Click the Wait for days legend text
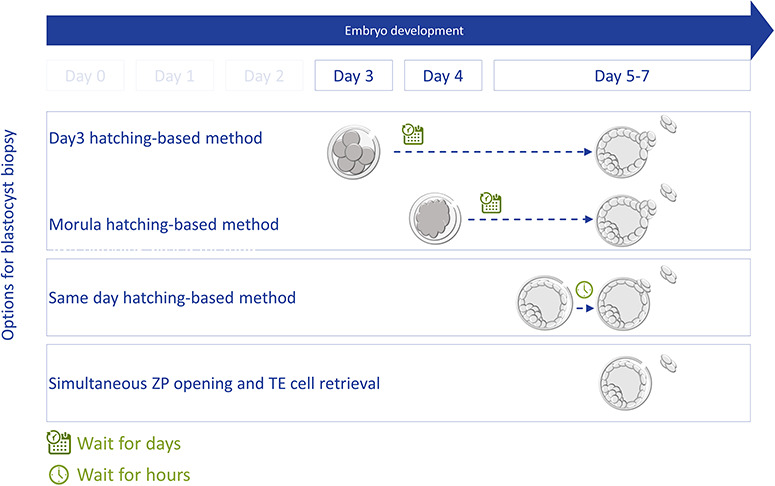This screenshot has height=486, width=775. 129,443
